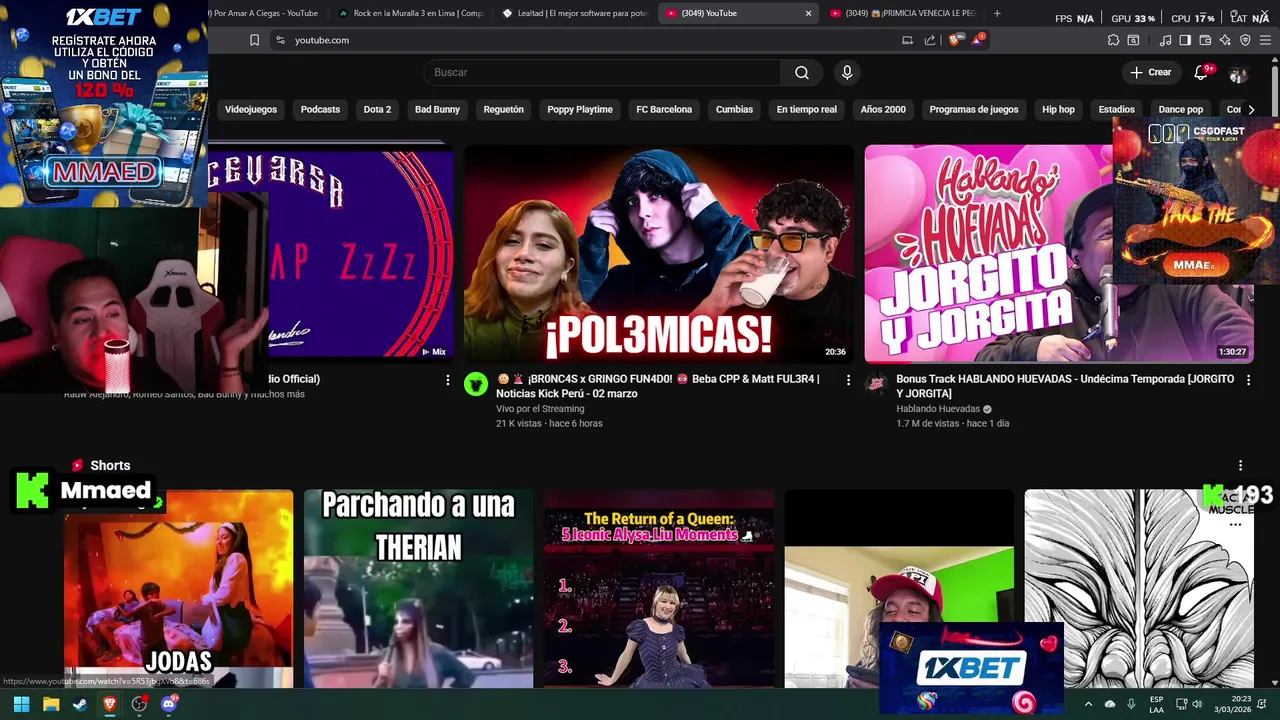Open OBS Studio from the taskbar
Screen dimensions: 1280x720
click(x=139, y=704)
